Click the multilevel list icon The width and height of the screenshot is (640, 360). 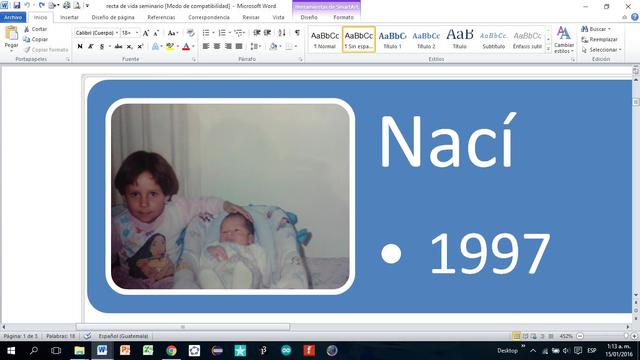pos(239,33)
